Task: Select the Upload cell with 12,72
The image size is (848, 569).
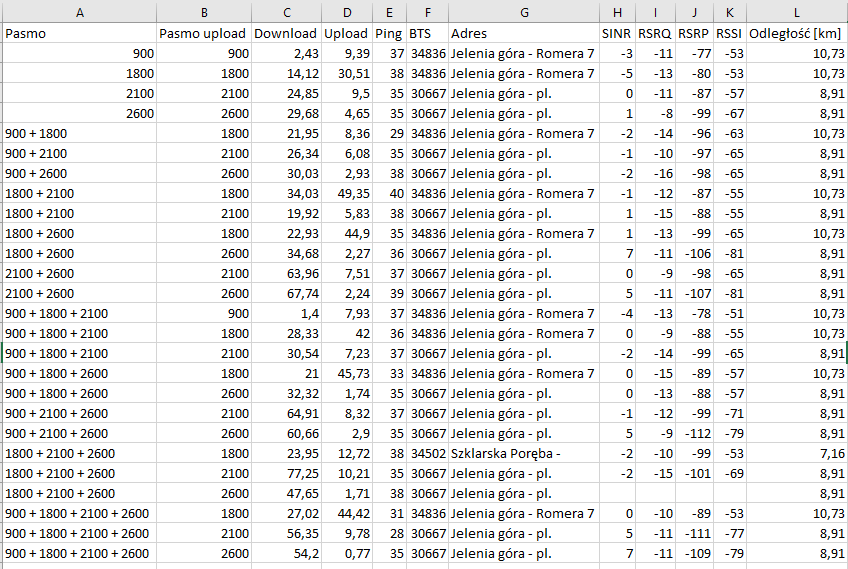Action: [347, 454]
